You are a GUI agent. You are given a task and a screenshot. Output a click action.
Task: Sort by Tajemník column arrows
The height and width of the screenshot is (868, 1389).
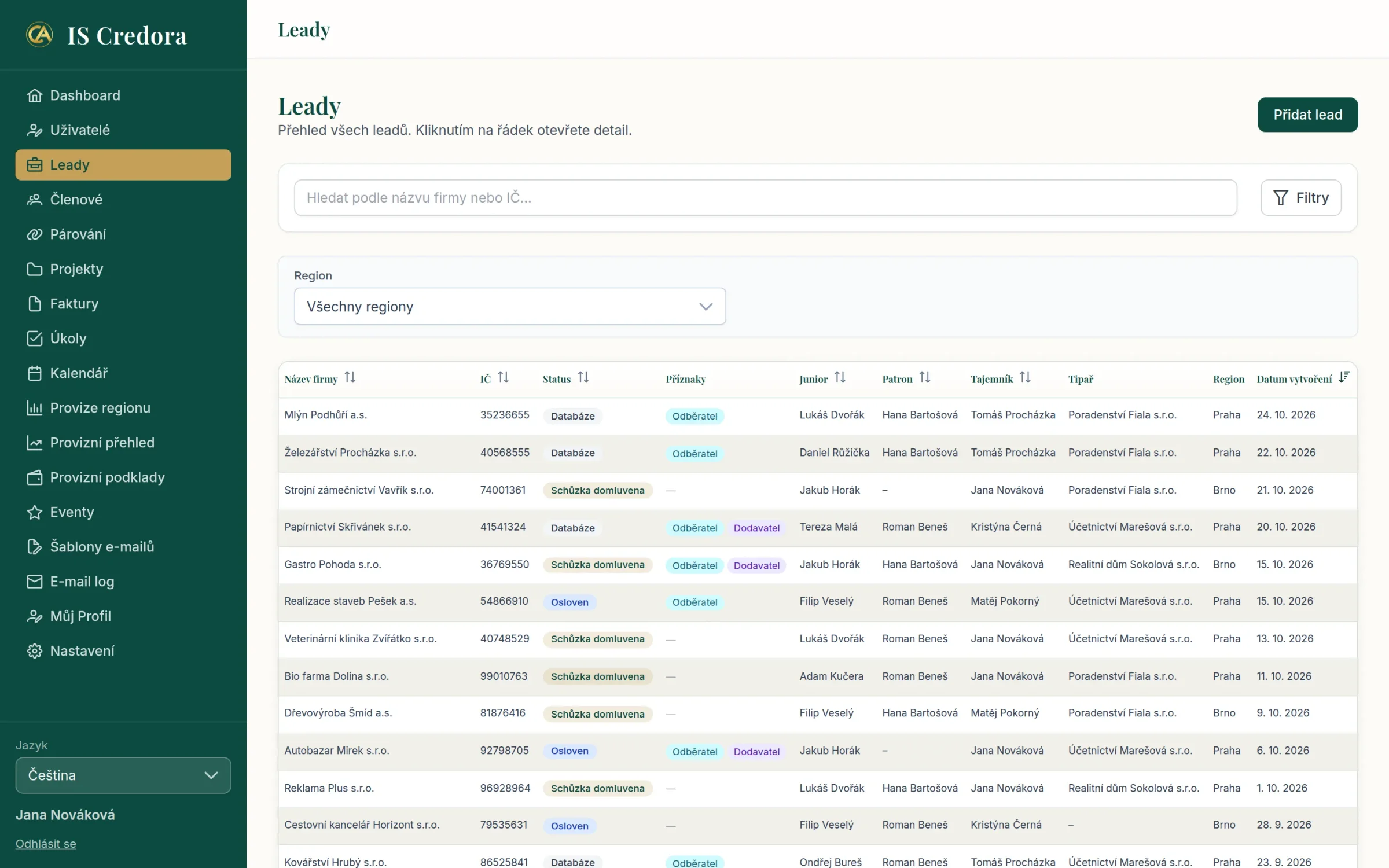click(x=1024, y=378)
